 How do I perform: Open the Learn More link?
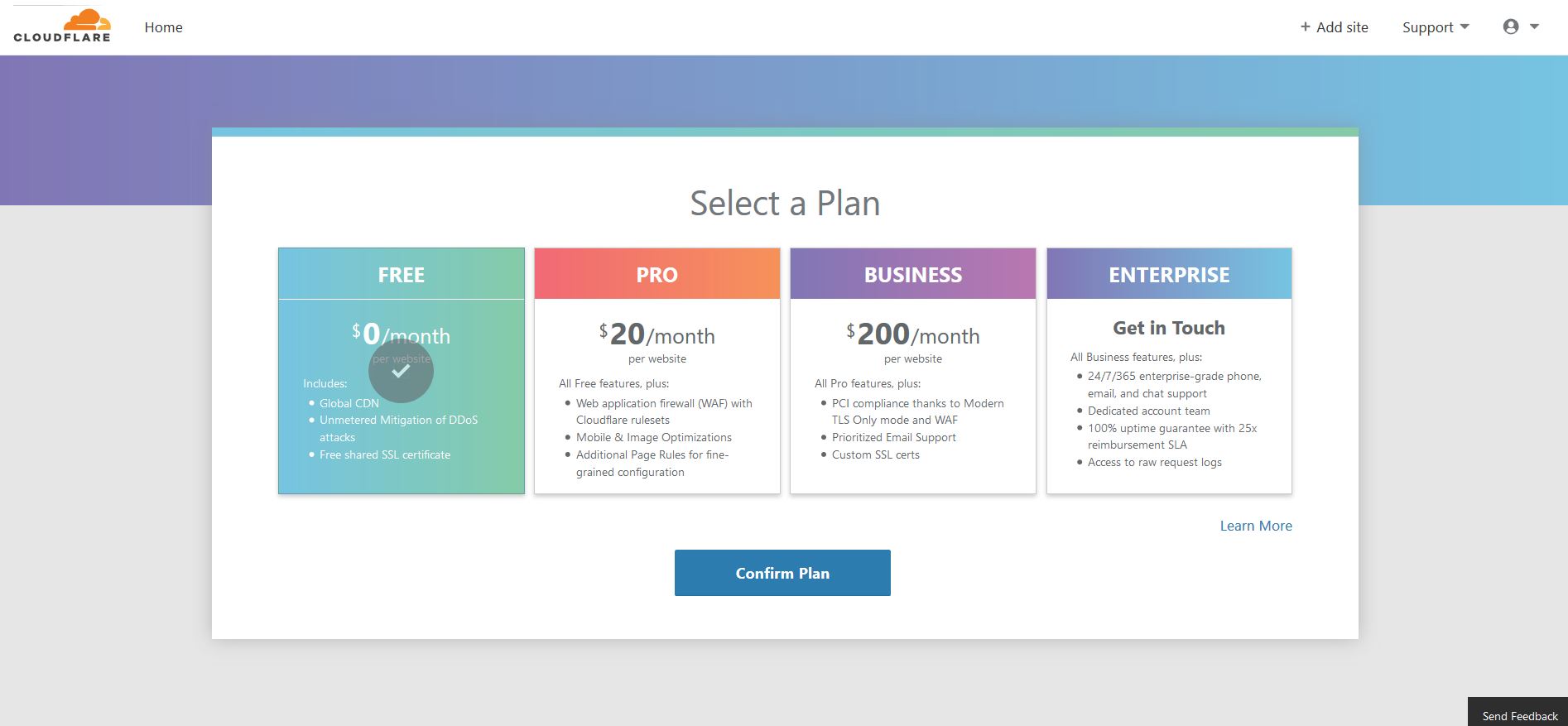pyautogui.click(x=1256, y=526)
